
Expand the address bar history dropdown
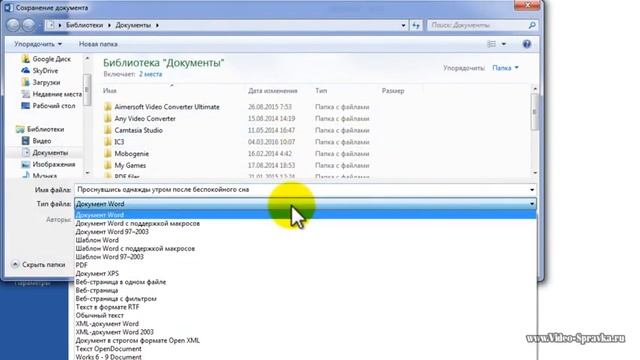click(x=403, y=25)
